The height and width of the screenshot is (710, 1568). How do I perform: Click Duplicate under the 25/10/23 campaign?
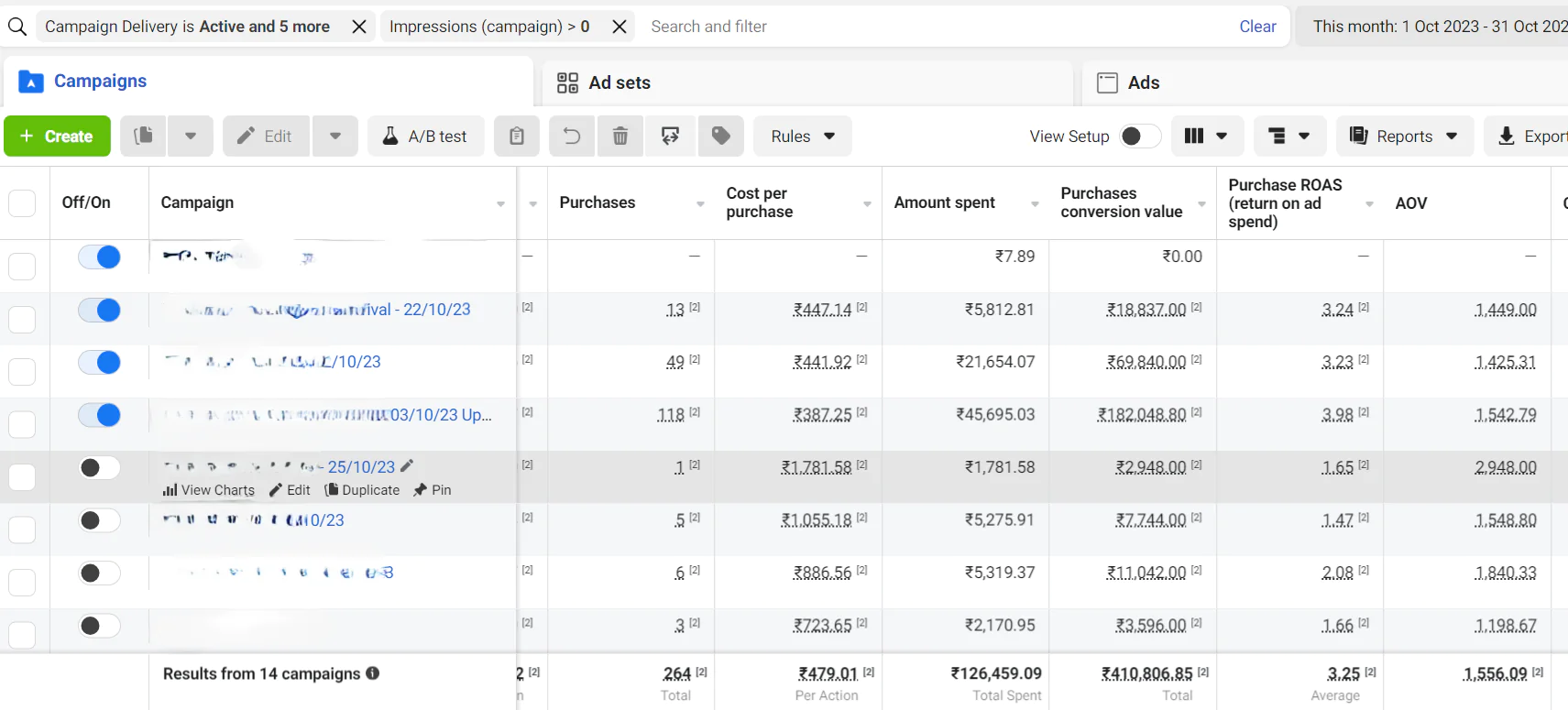362,490
